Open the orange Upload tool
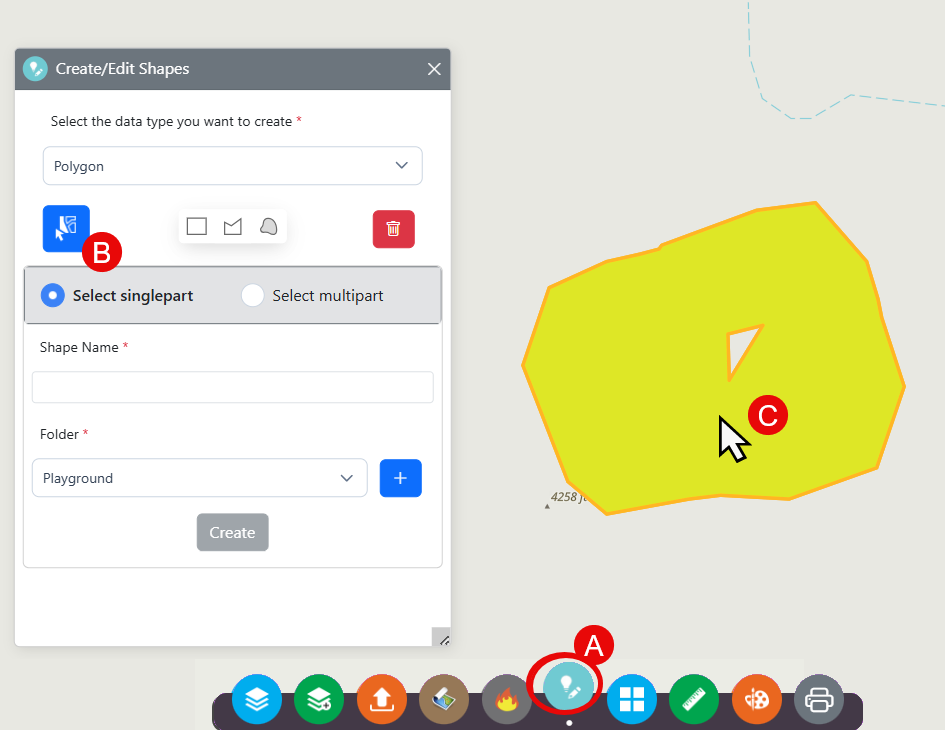The image size is (945, 730). click(381, 699)
